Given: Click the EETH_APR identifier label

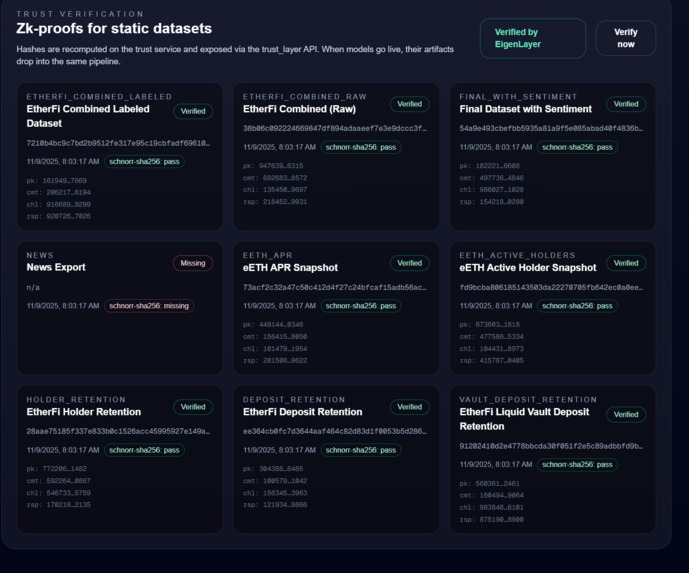Looking at the screenshot, I should click(x=268, y=255).
